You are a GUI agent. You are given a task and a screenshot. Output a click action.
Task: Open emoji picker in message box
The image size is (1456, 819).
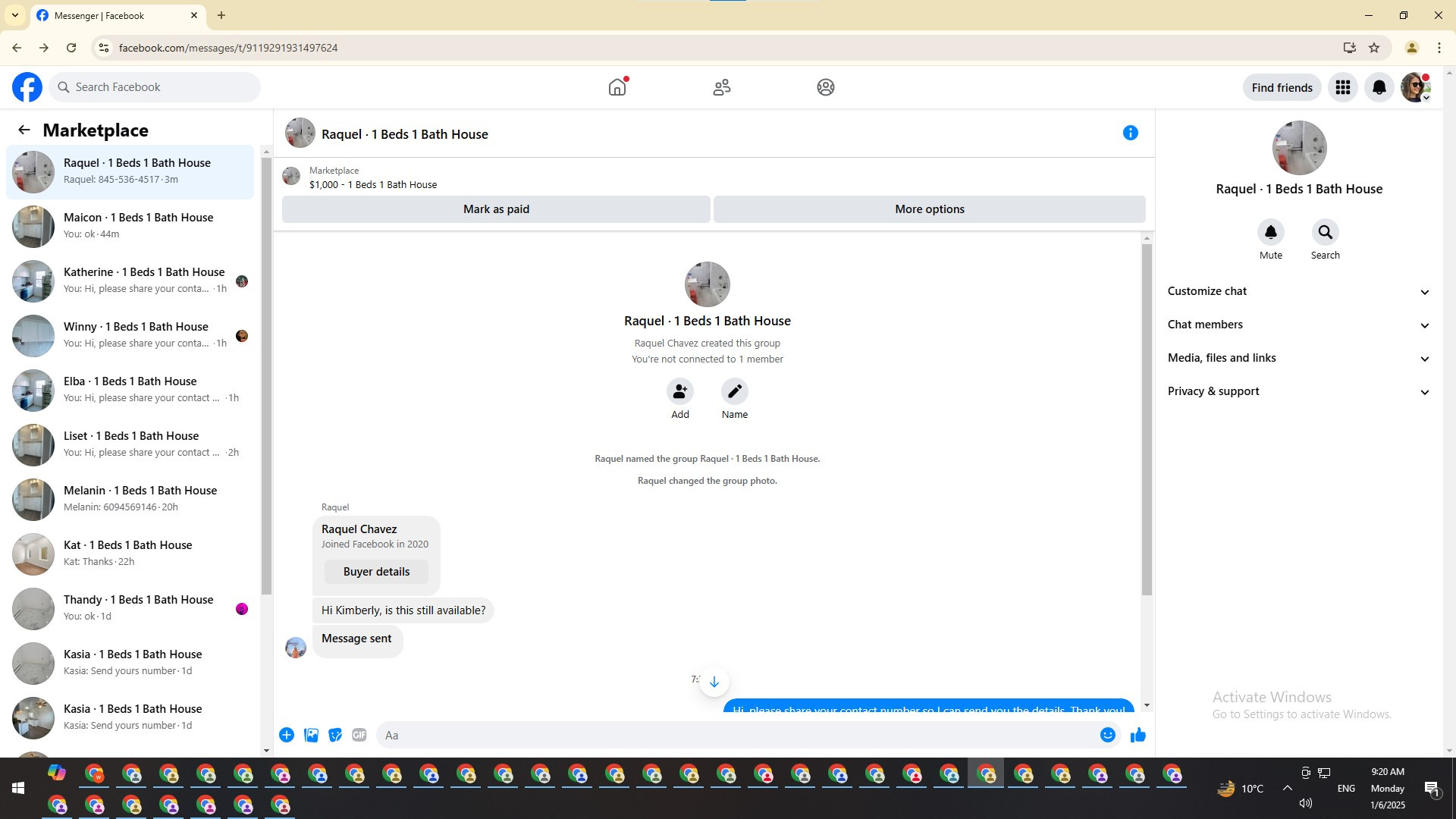1107,735
